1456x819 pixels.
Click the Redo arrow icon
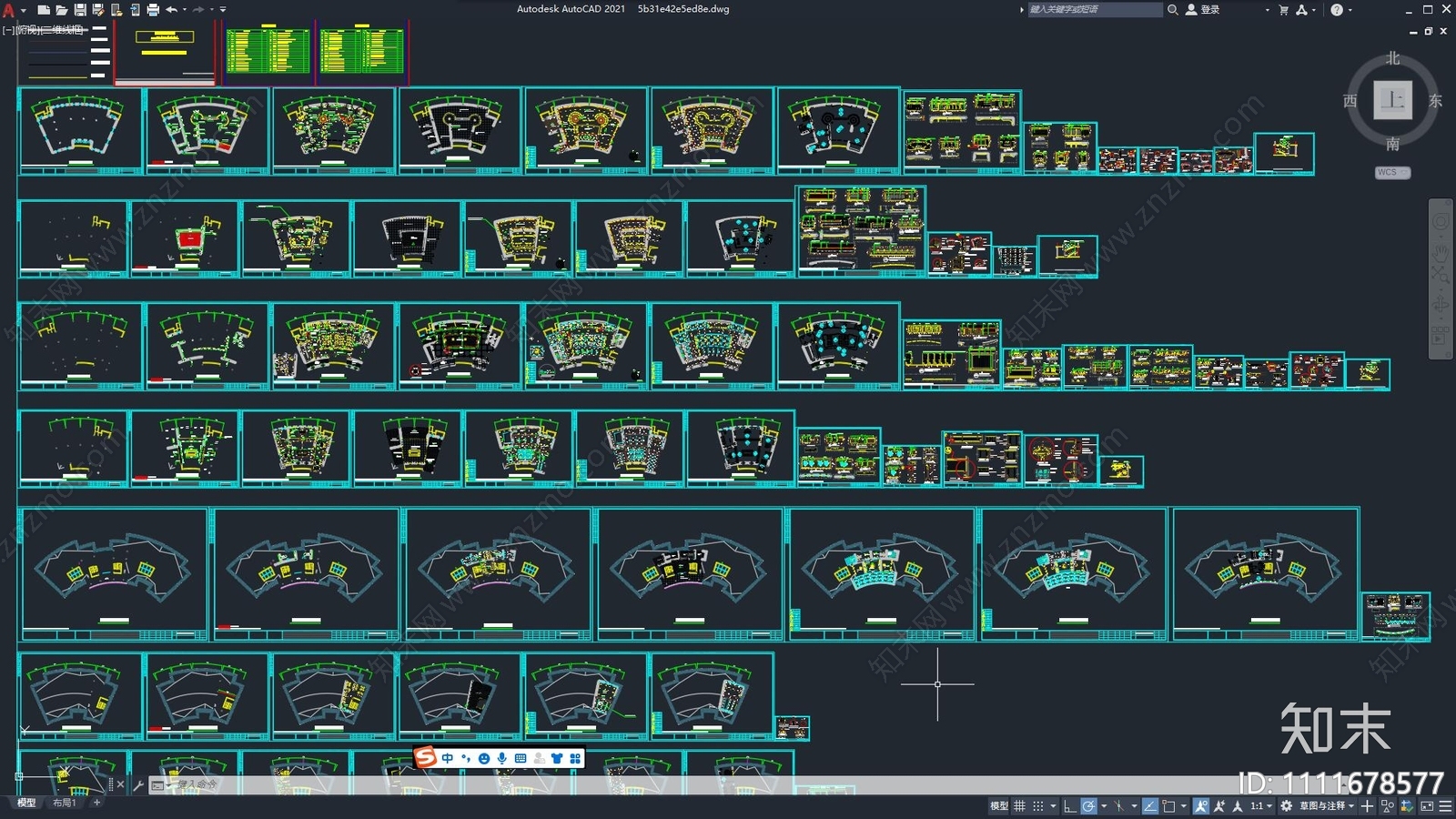point(198,10)
